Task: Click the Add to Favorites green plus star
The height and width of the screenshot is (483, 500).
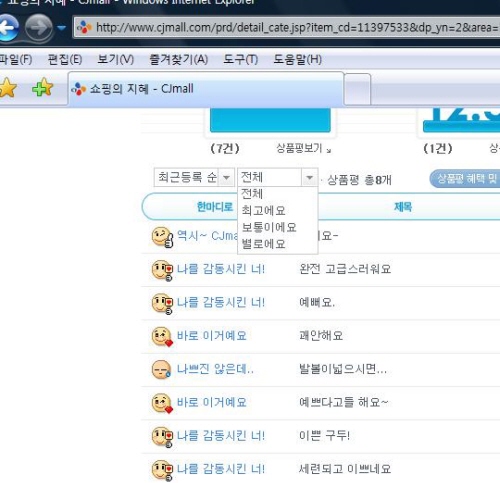Action: 42,87
